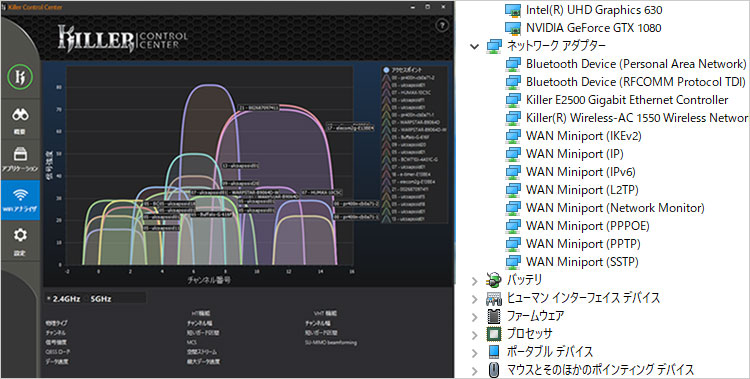Click the マウス pointing devices icon
The height and width of the screenshot is (379, 750).
pyautogui.click(x=494, y=370)
